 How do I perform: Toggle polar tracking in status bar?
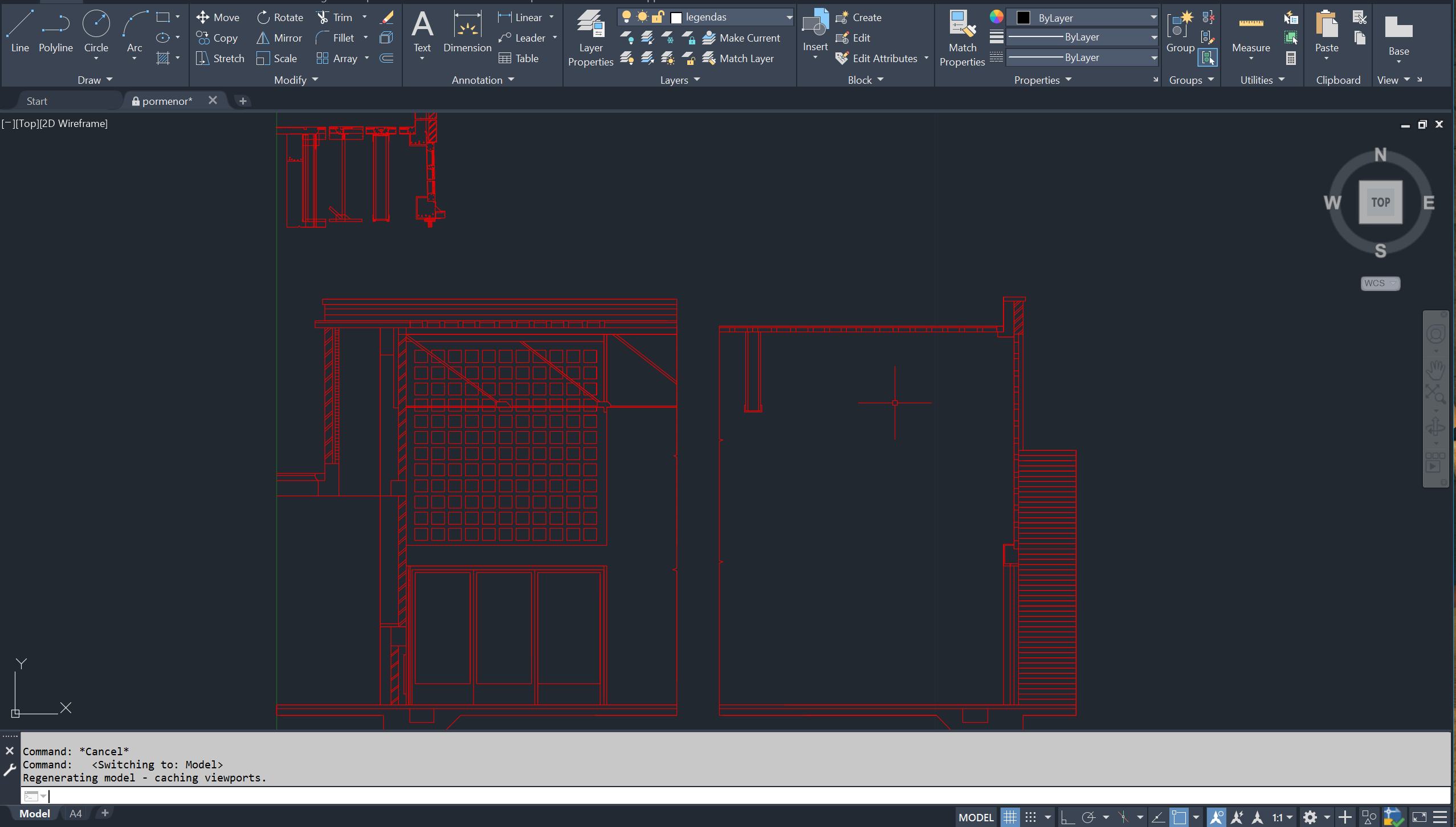coord(1088,817)
